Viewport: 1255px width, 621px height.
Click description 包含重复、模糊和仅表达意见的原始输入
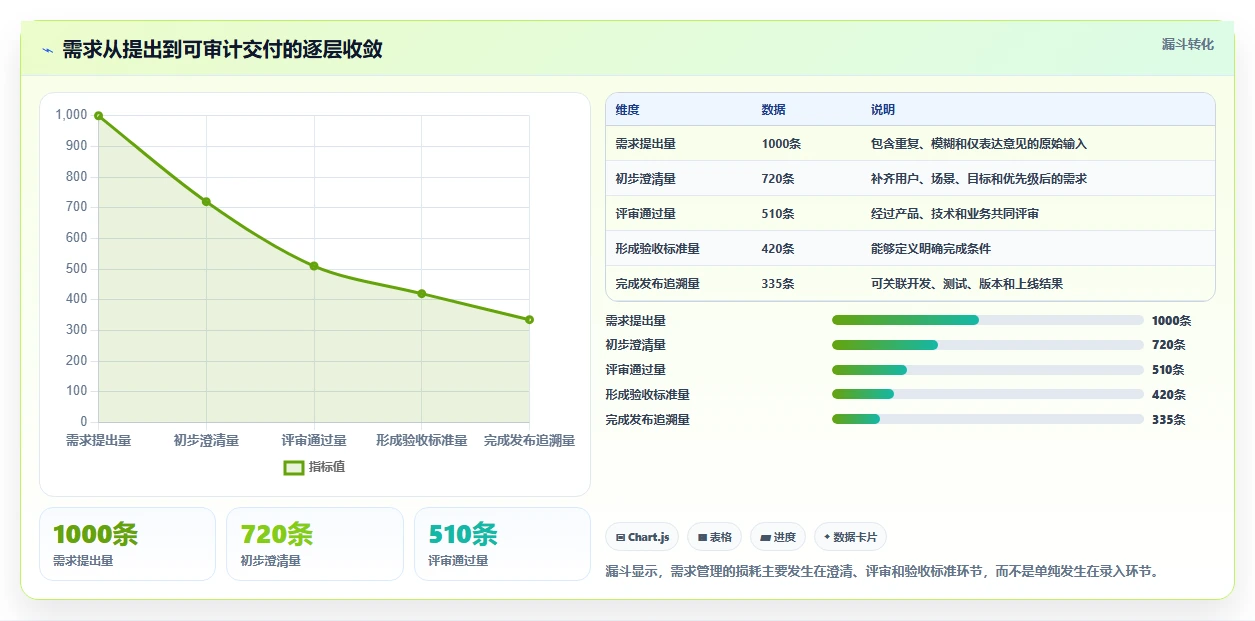coord(979,144)
